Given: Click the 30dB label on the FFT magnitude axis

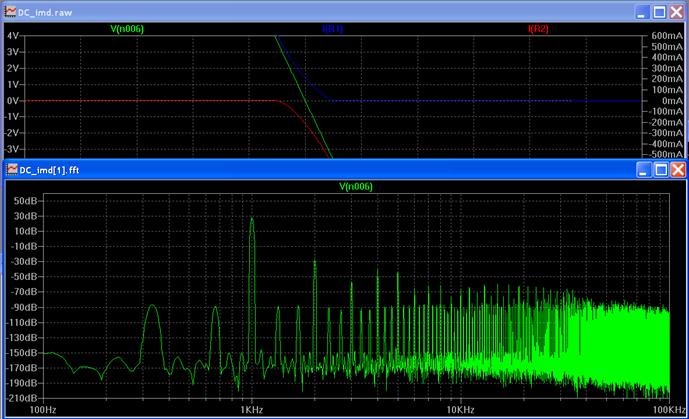Looking at the screenshot, I should pos(26,216).
